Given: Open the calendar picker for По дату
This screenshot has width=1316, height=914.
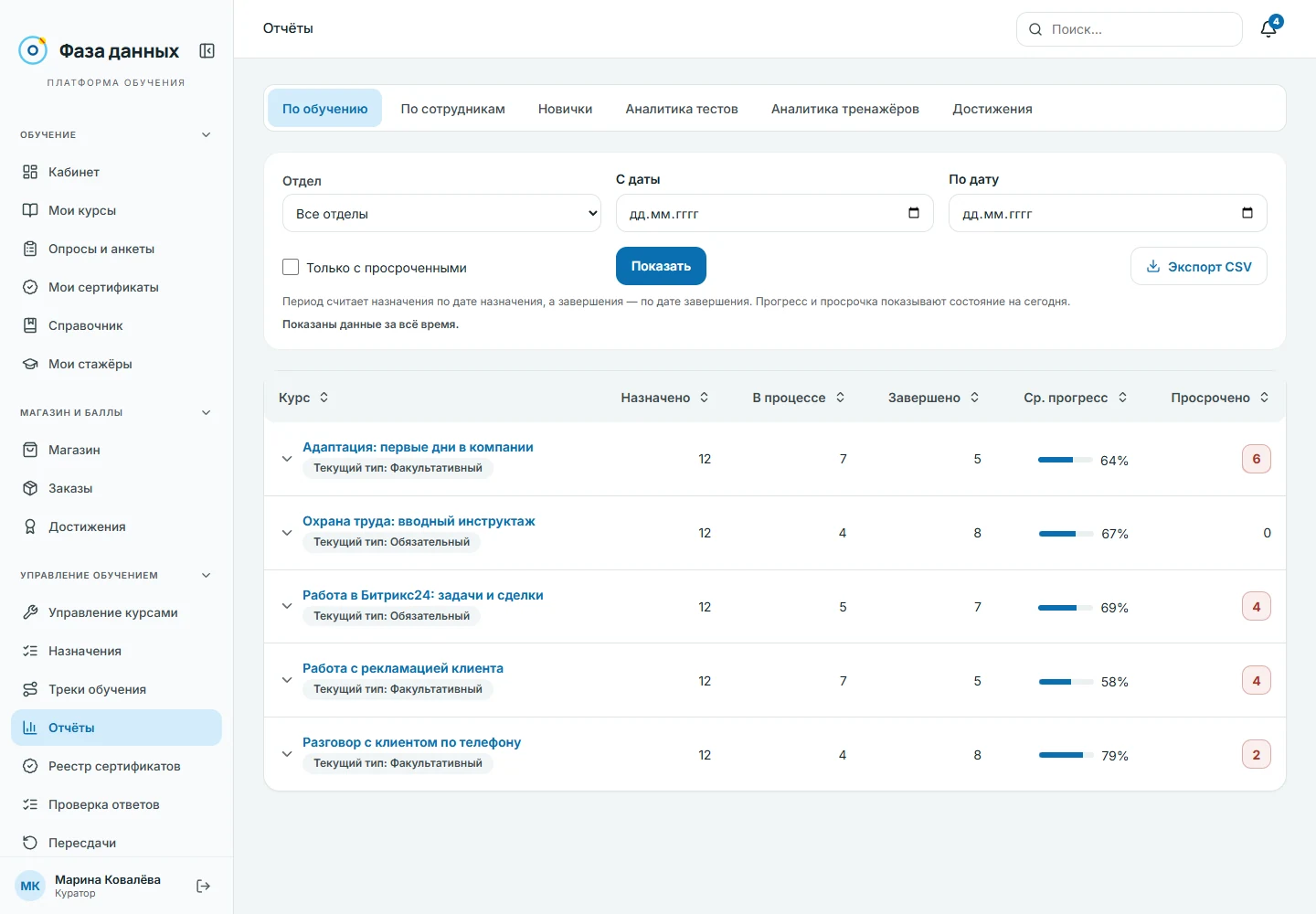Looking at the screenshot, I should coord(1247,213).
